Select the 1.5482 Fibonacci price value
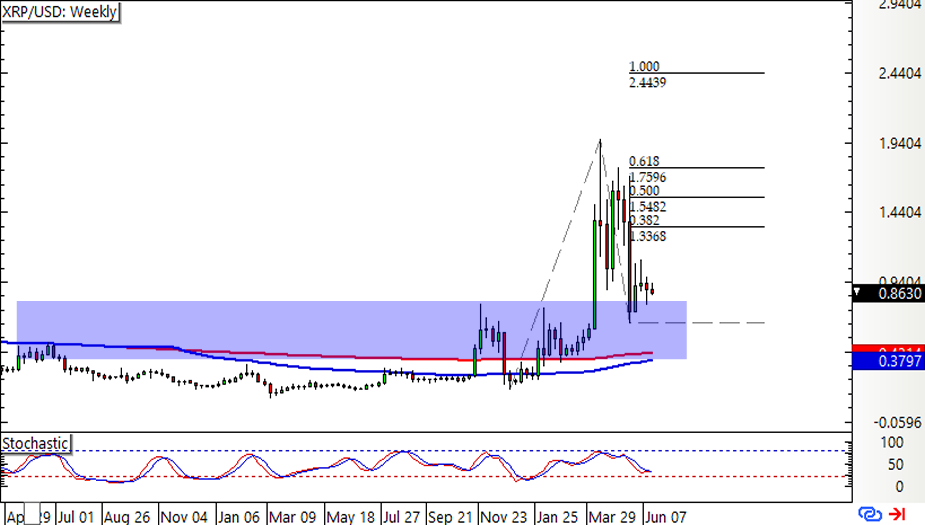Image resolution: width=925 pixels, height=525 pixels. click(x=648, y=206)
